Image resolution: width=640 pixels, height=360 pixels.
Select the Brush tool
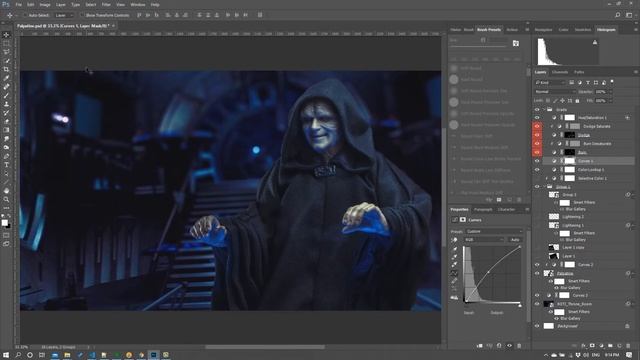pos(6,96)
